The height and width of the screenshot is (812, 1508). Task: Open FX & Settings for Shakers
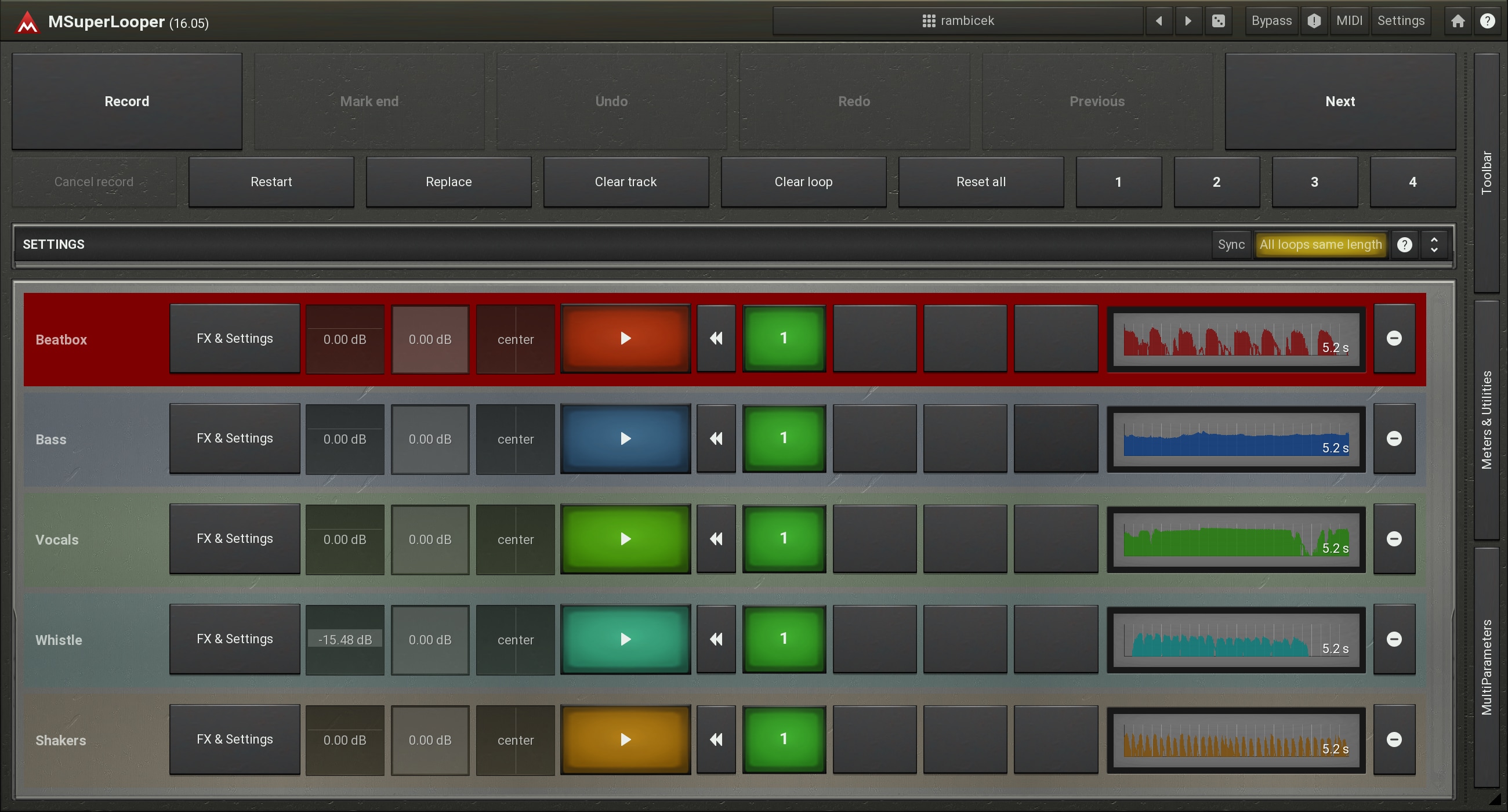(x=235, y=739)
